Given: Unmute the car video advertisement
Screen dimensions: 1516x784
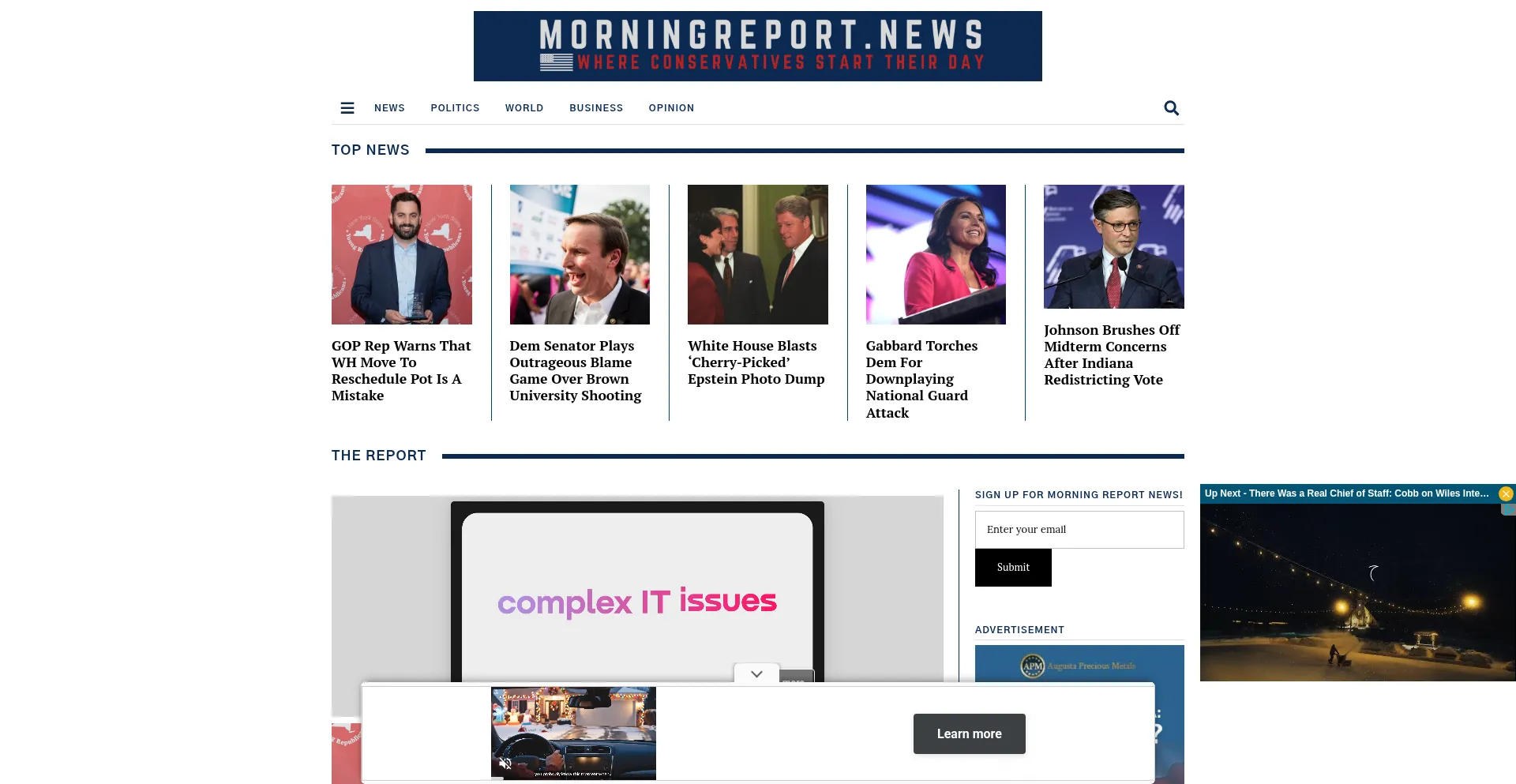Looking at the screenshot, I should pyautogui.click(x=506, y=763).
